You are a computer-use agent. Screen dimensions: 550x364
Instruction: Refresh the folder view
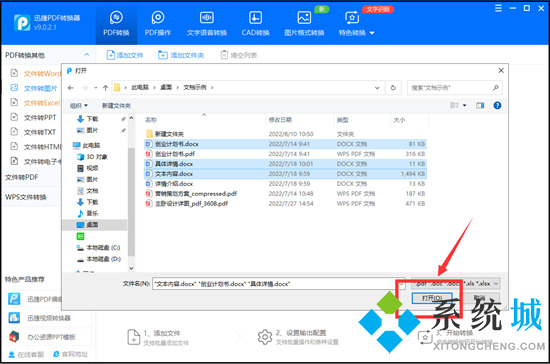393,88
